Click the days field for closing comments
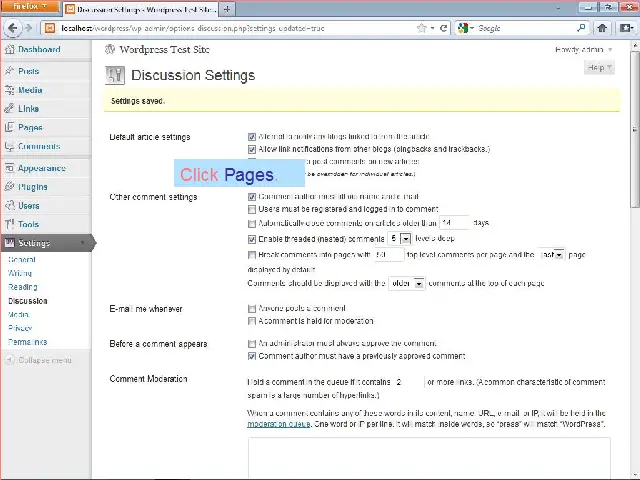This screenshot has height=480, width=640. 454,223
